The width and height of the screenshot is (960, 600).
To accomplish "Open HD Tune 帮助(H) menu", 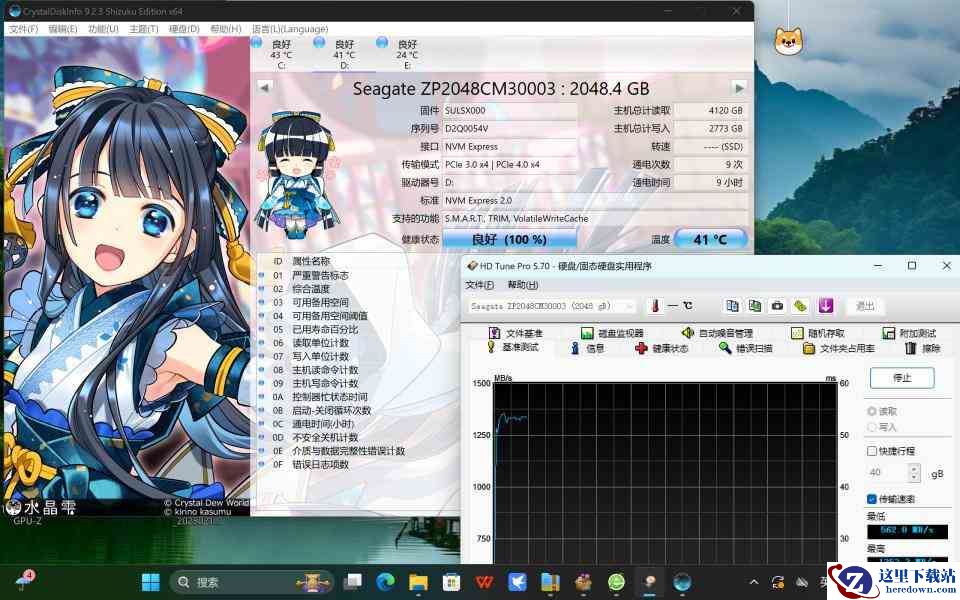I will pos(523,285).
